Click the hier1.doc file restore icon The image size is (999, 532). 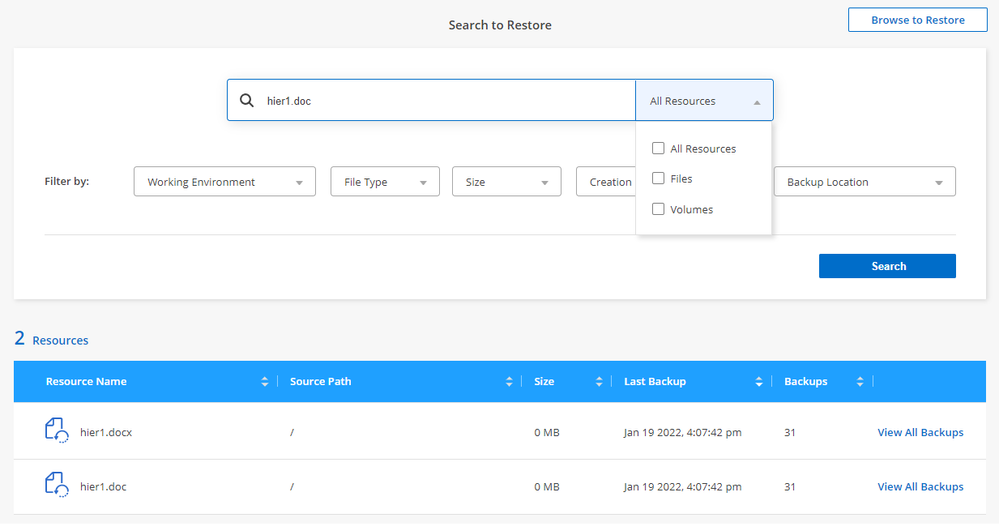(x=57, y=486)
